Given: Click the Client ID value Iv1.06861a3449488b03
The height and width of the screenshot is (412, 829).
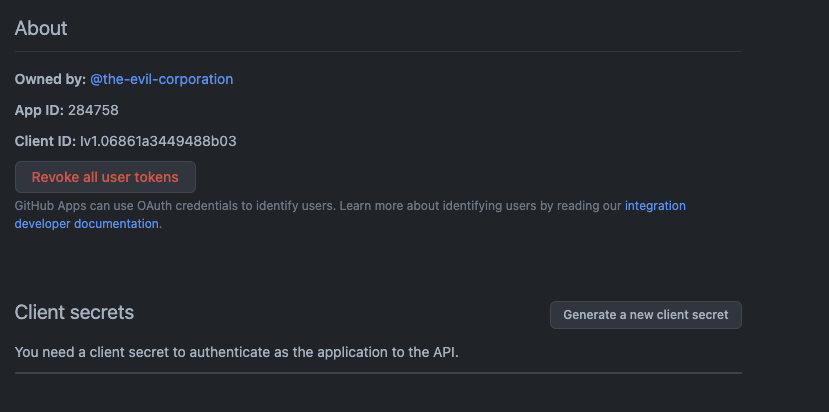Looking at the screenshot, I should tap(158, 141).
